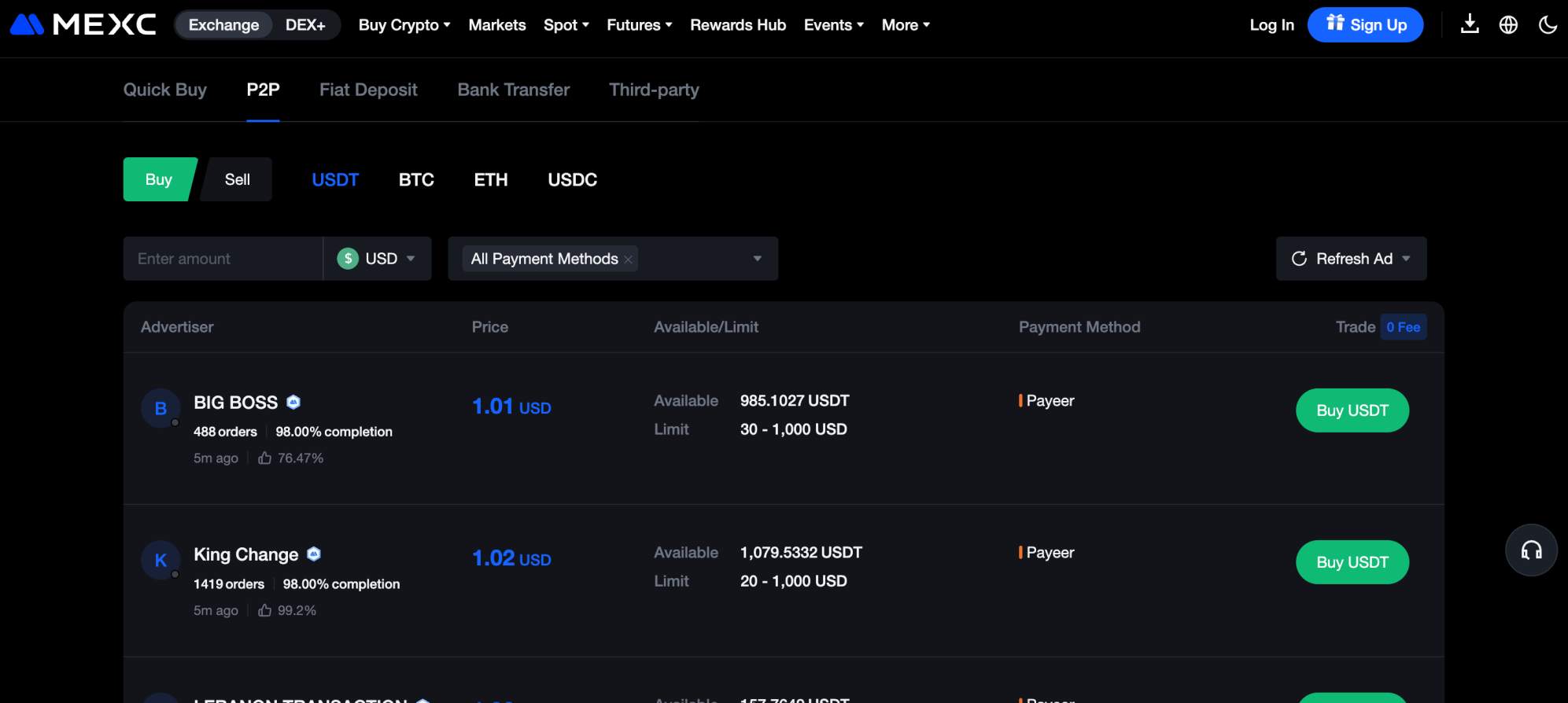Select the USDT coin tab

335,179
